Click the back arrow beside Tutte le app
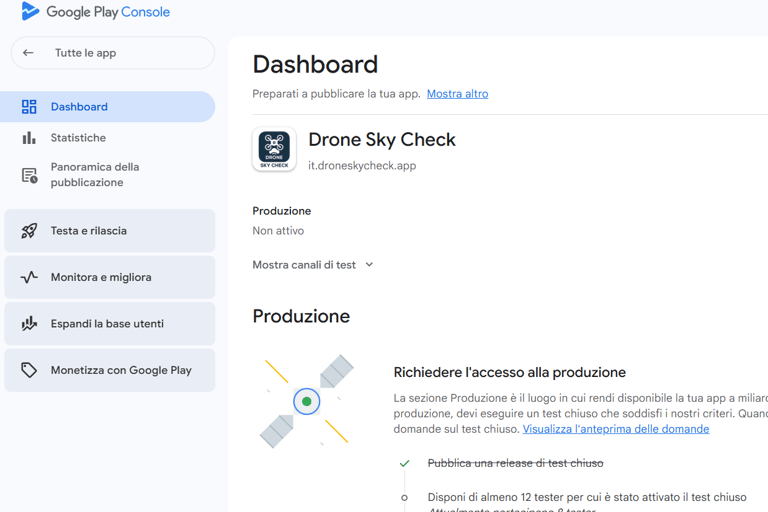This screenshot has width=768, height=512. [x=28, y=53]
